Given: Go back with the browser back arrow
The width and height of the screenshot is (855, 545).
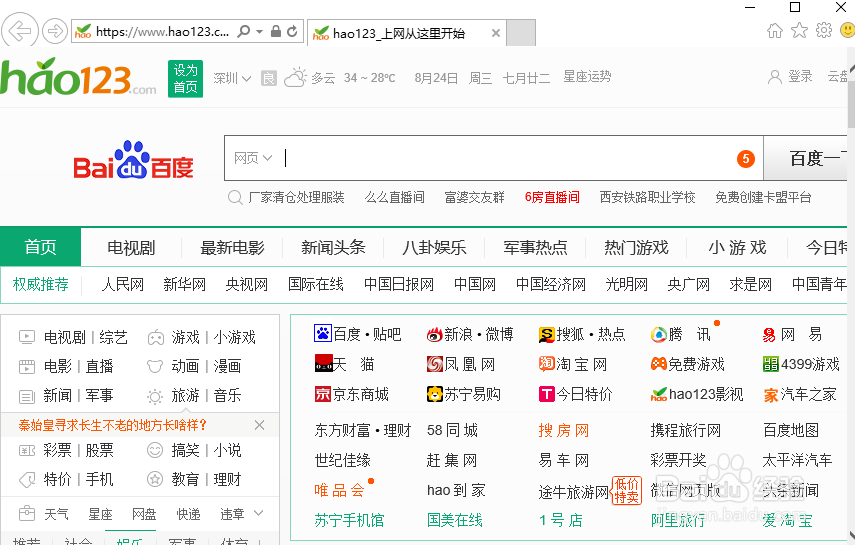Looking at the screenshot, I should (20, 31).
